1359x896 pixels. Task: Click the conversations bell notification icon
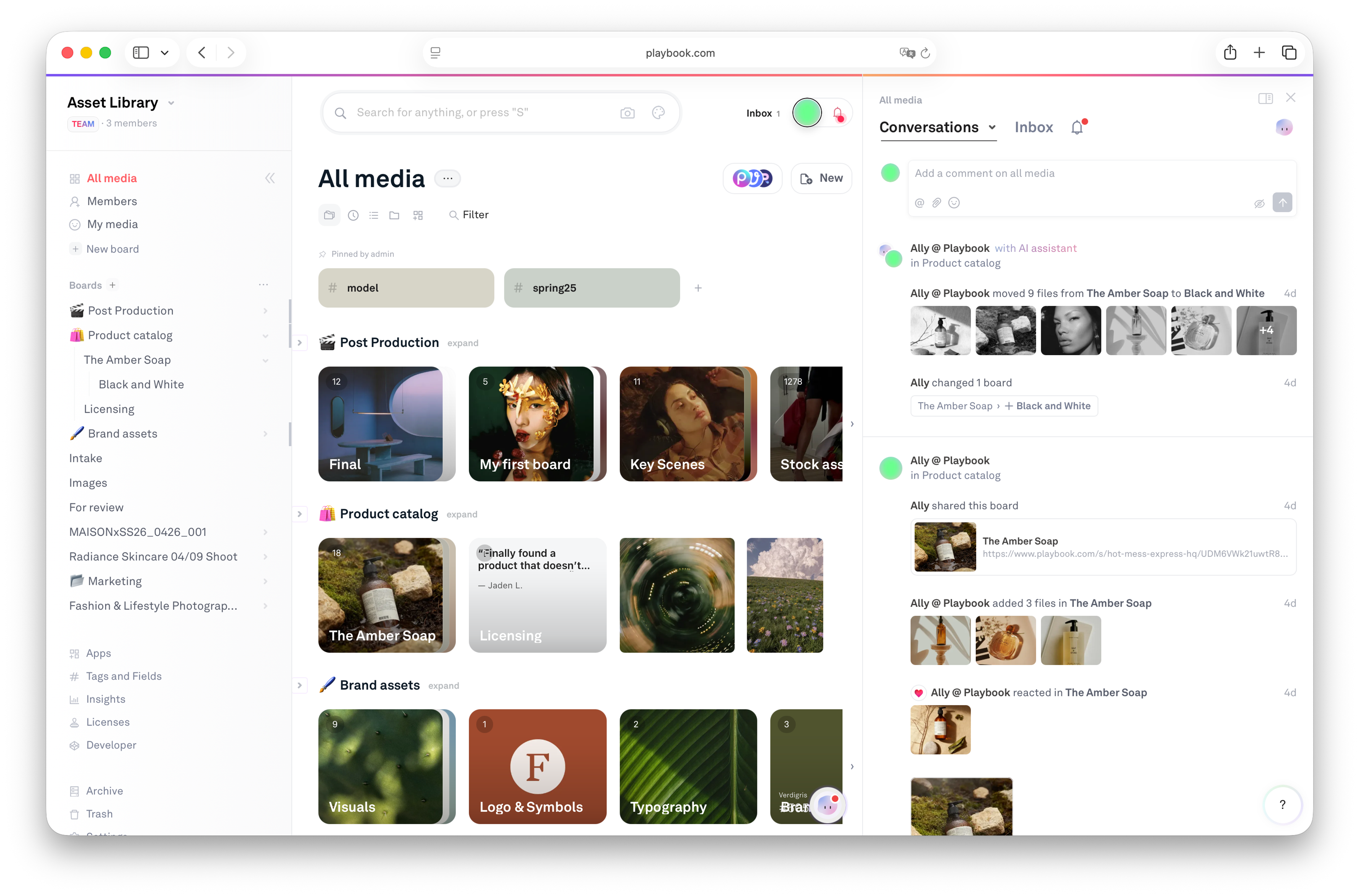1078,127
